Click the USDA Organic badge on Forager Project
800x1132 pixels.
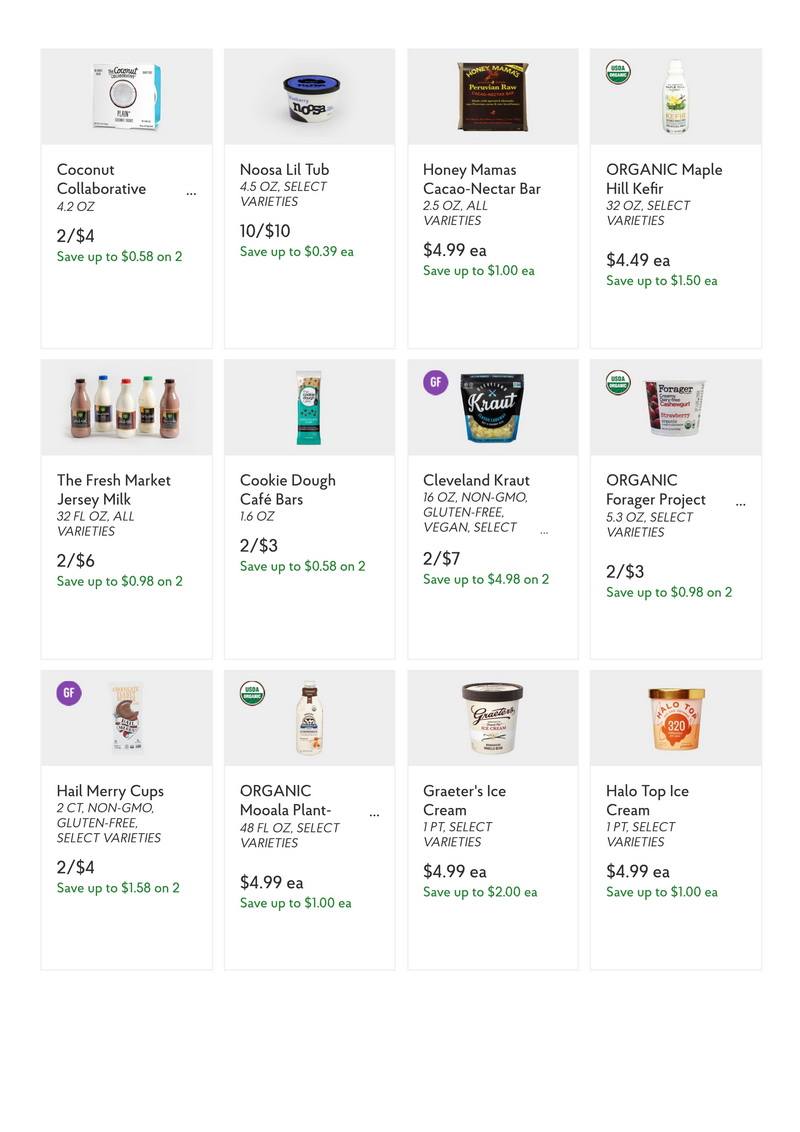tap(618, 383)
